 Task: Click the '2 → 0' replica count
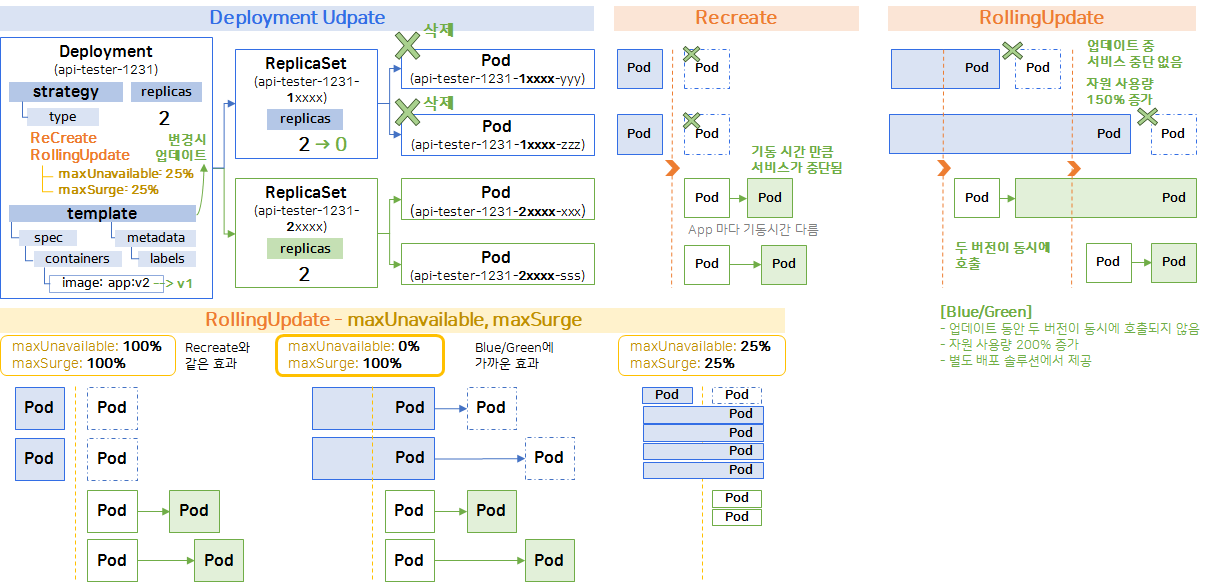[322, 145]
